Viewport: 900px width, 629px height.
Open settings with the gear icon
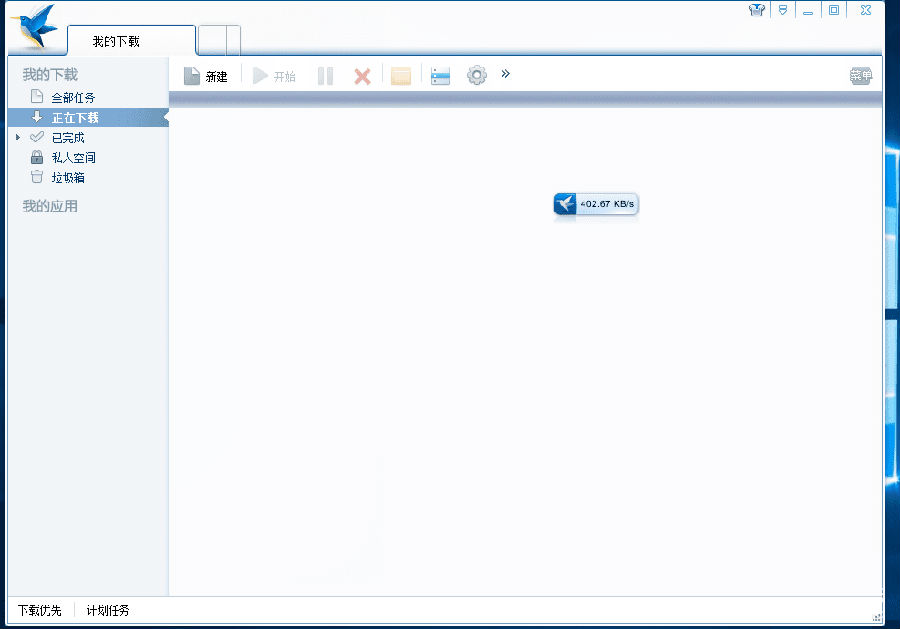[x=476, y=75]
